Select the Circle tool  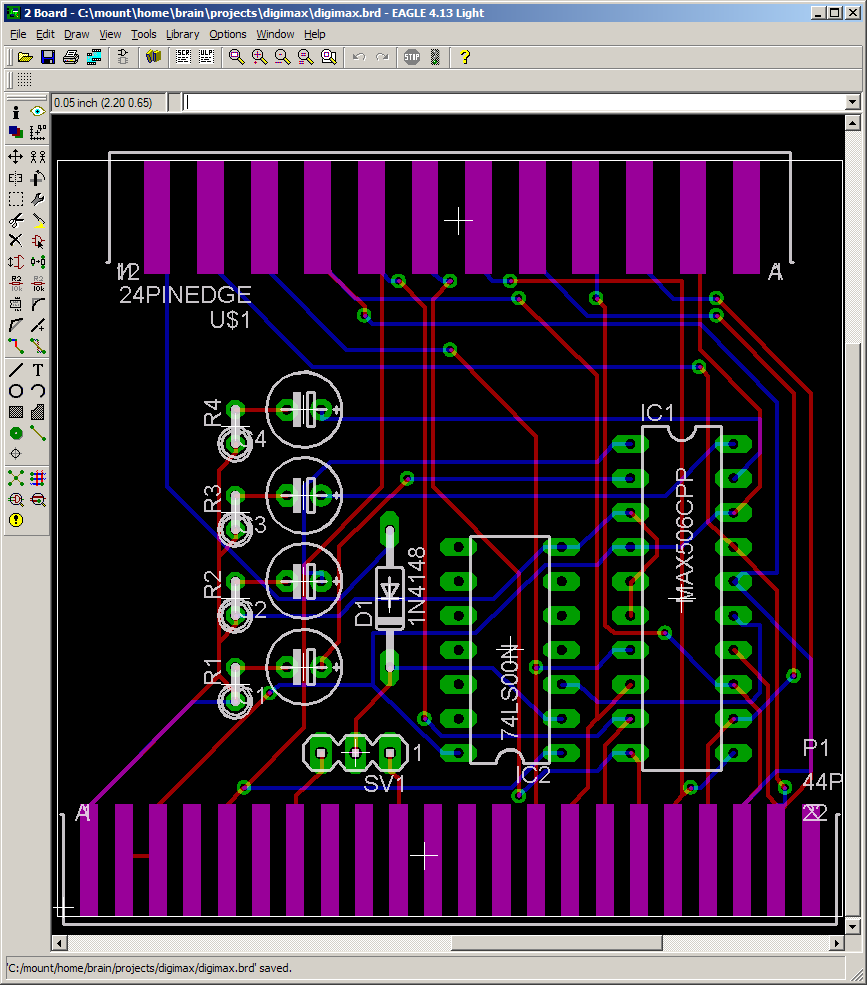pyautogui.click(x=16, y=391)
